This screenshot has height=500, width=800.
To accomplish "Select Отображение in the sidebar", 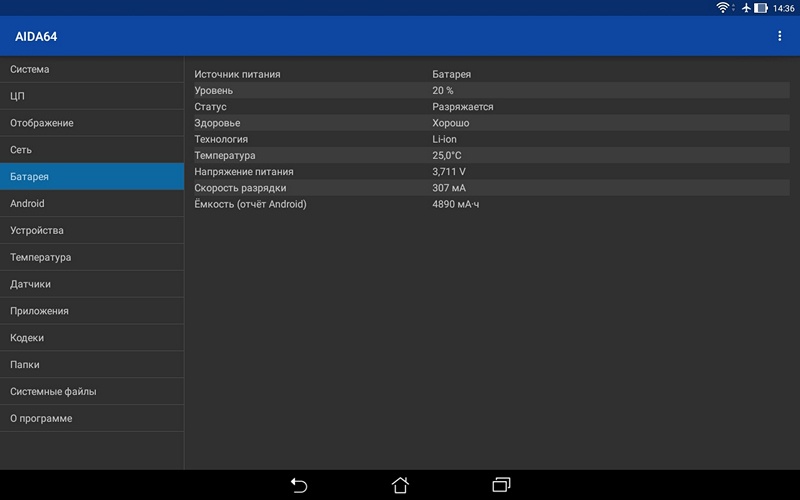I will tap(92, 123).
